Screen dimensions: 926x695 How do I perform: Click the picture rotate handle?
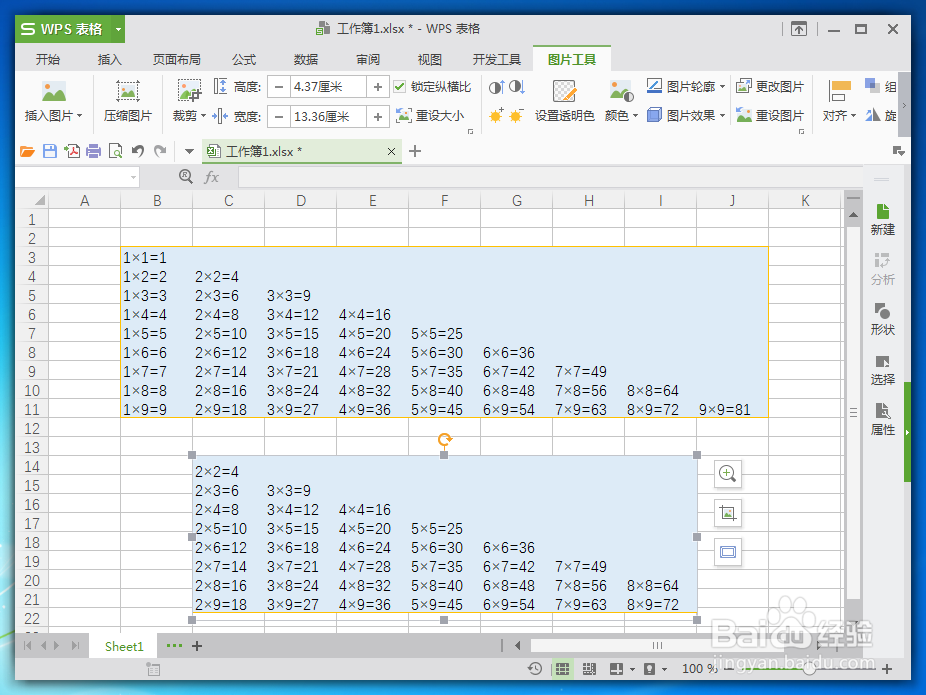pyautogui.click(x=445, y=439)
